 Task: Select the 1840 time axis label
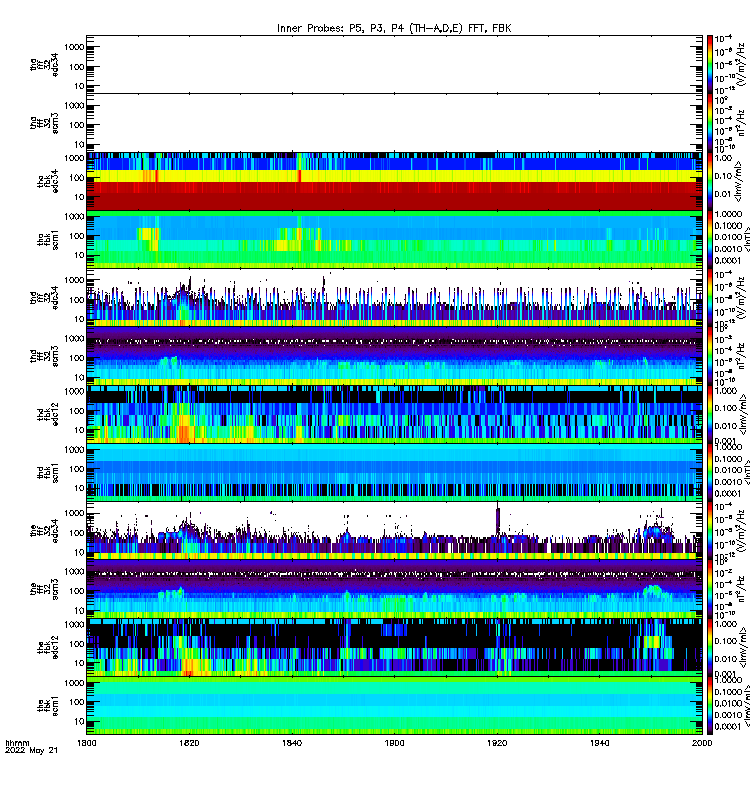point(292,743)
